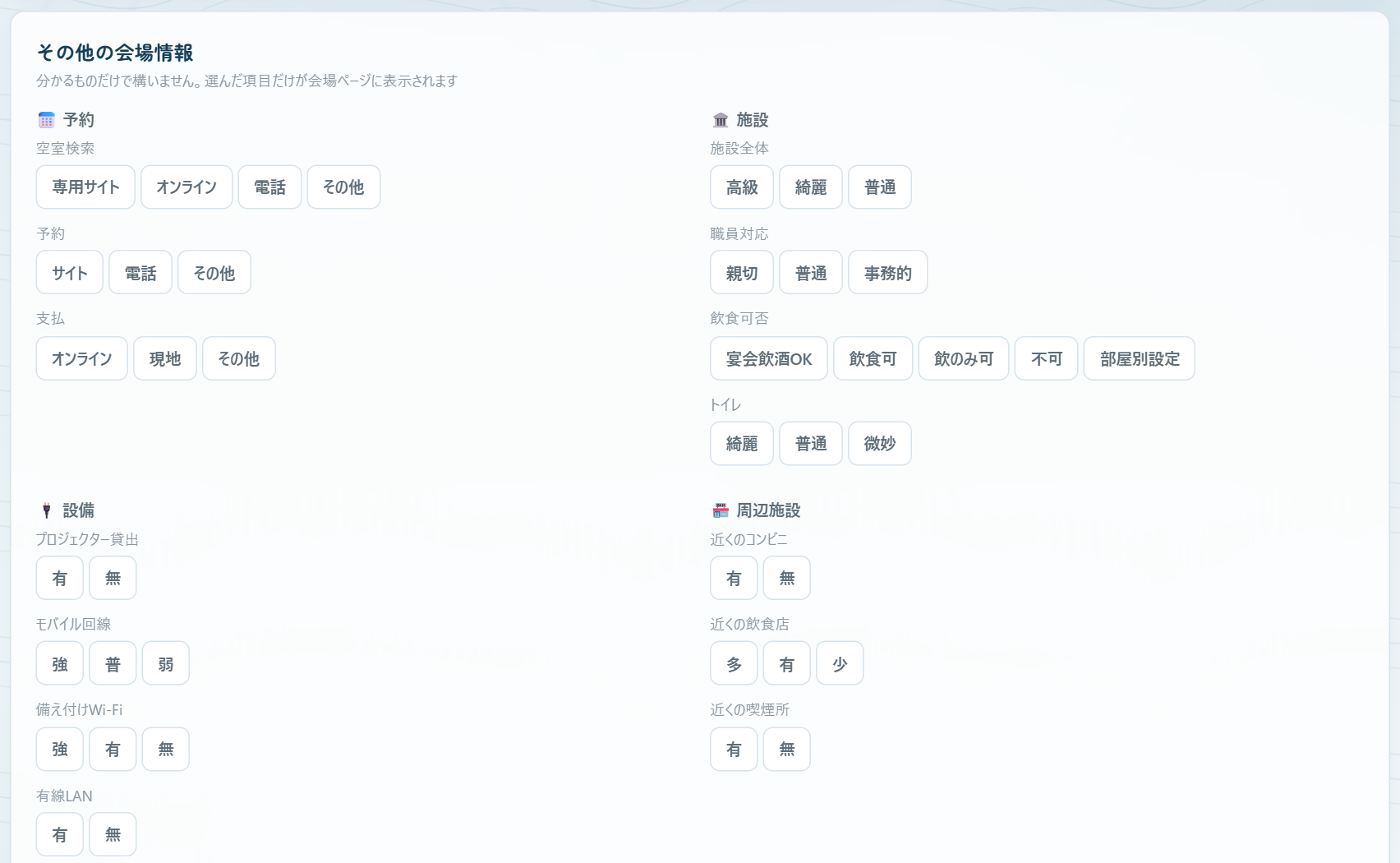Select オンライン under 空室検索
This screenshot has height=863, width=1400.
pos(187,187)
